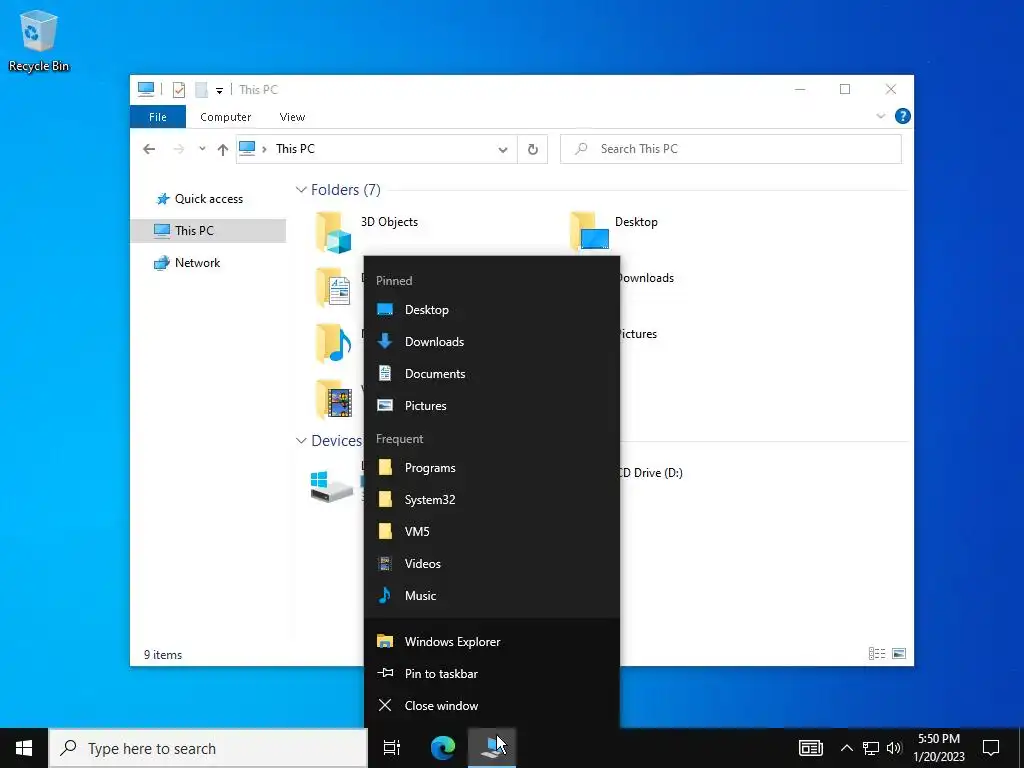Image resolution: width=1024 pixels, height=768 pixels.
Task: Open network status tray icon
Action: coord(871,748)
